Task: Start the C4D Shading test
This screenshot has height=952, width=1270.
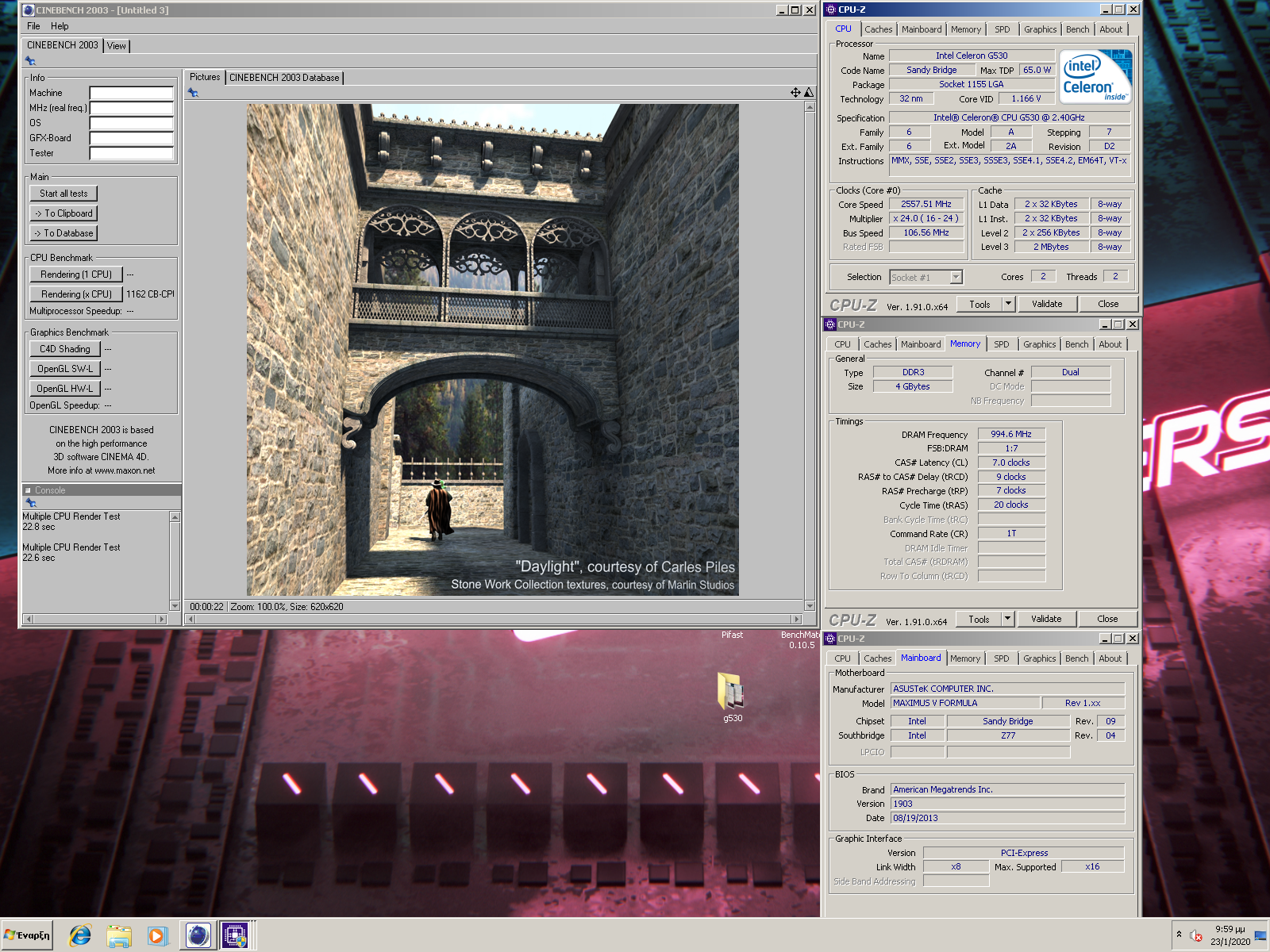Action: point(65,349)
